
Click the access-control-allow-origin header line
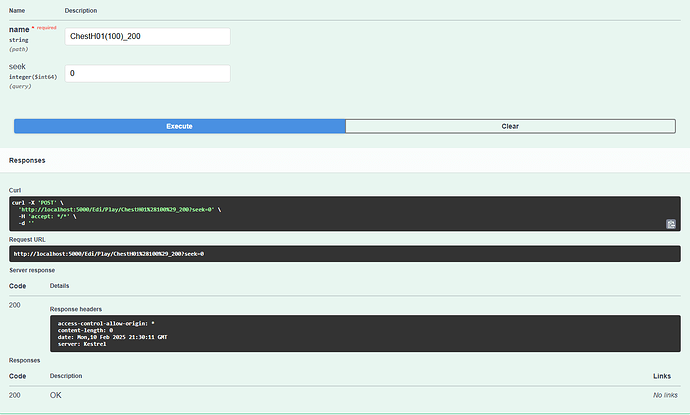[x=106, y=323]
